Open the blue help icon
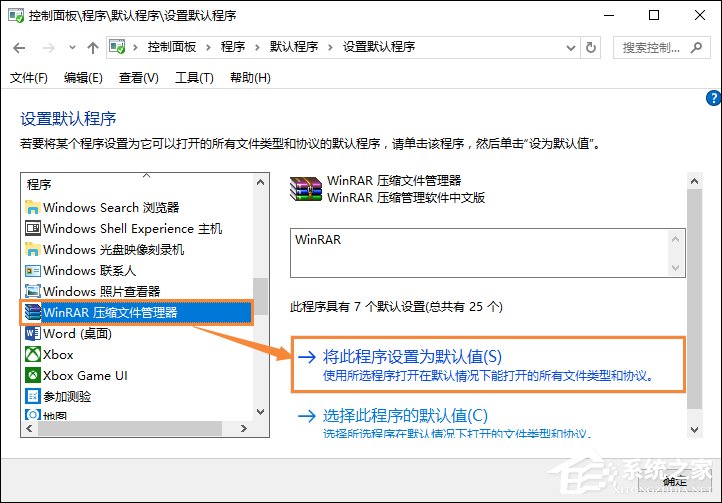 pyautogui.click(x=713, y=98)
